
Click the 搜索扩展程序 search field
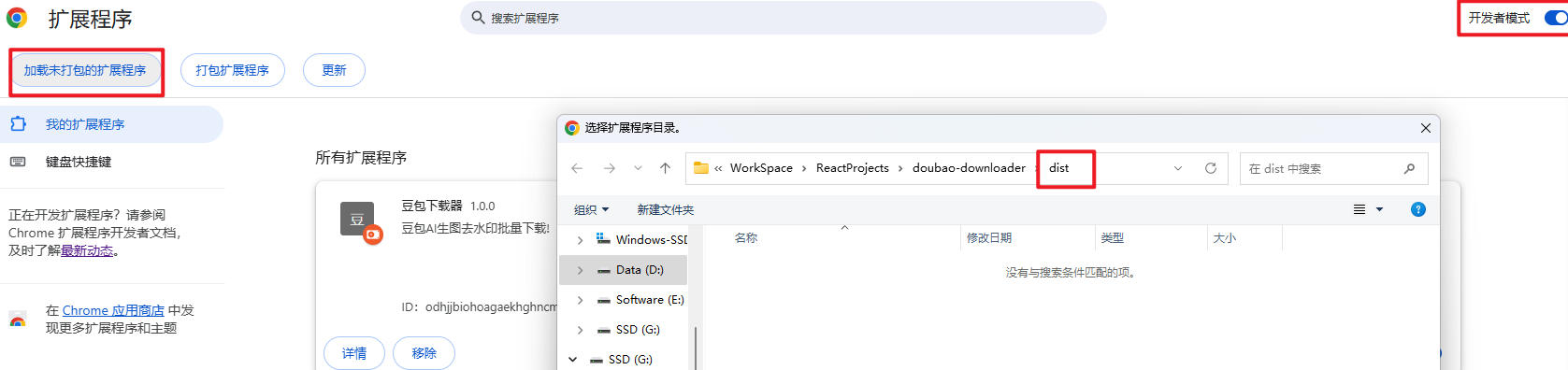click(x=784, y=18)
